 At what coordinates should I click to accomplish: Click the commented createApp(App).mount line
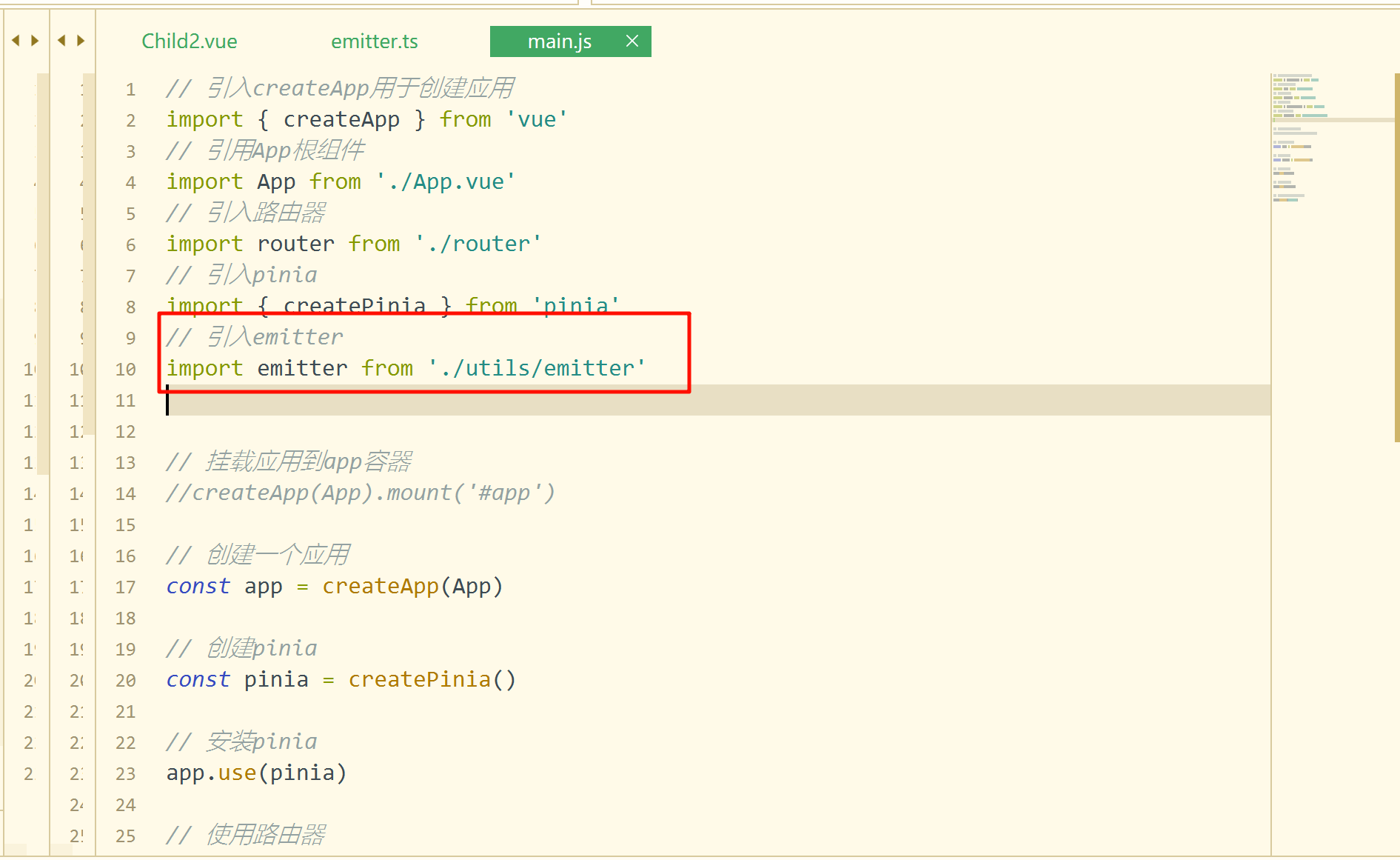coord(361,493)
